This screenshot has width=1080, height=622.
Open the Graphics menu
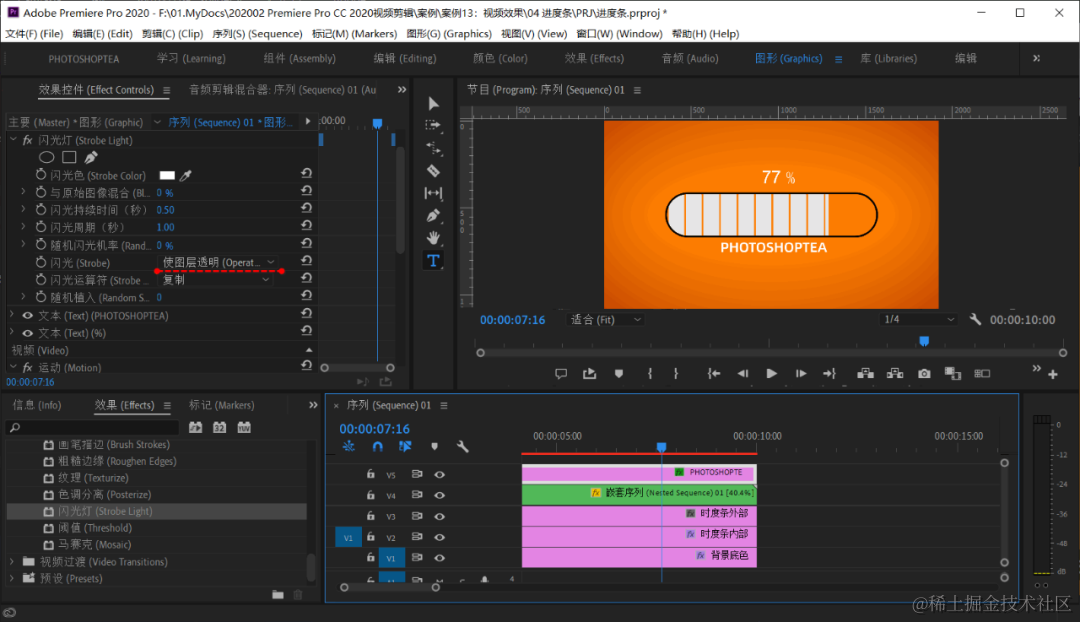point(449,34)
